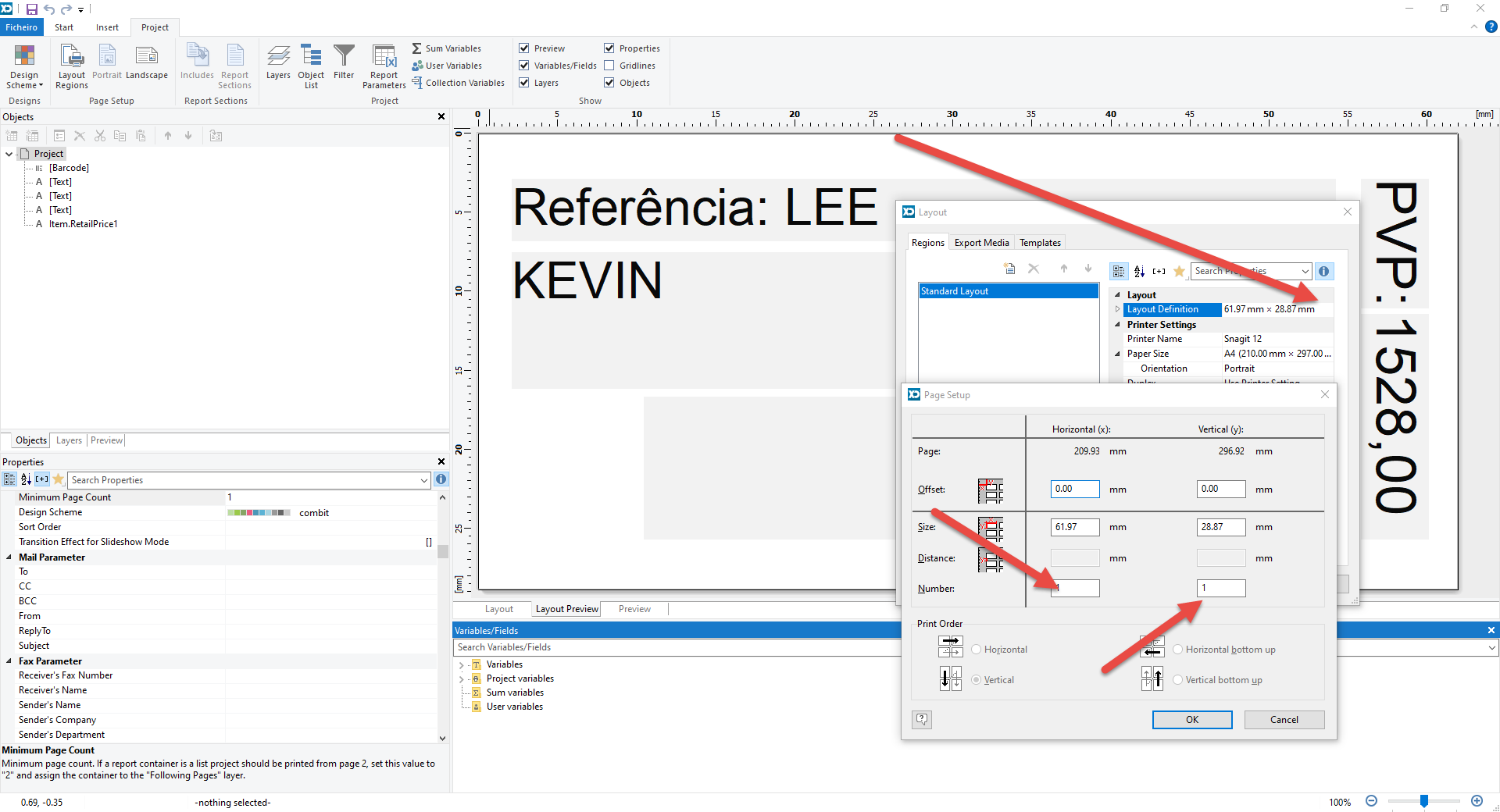The width and height of the screenshot is (1500, 812).
Task: Click OK in Page Setup dialog
Action: click(1191, 720)
